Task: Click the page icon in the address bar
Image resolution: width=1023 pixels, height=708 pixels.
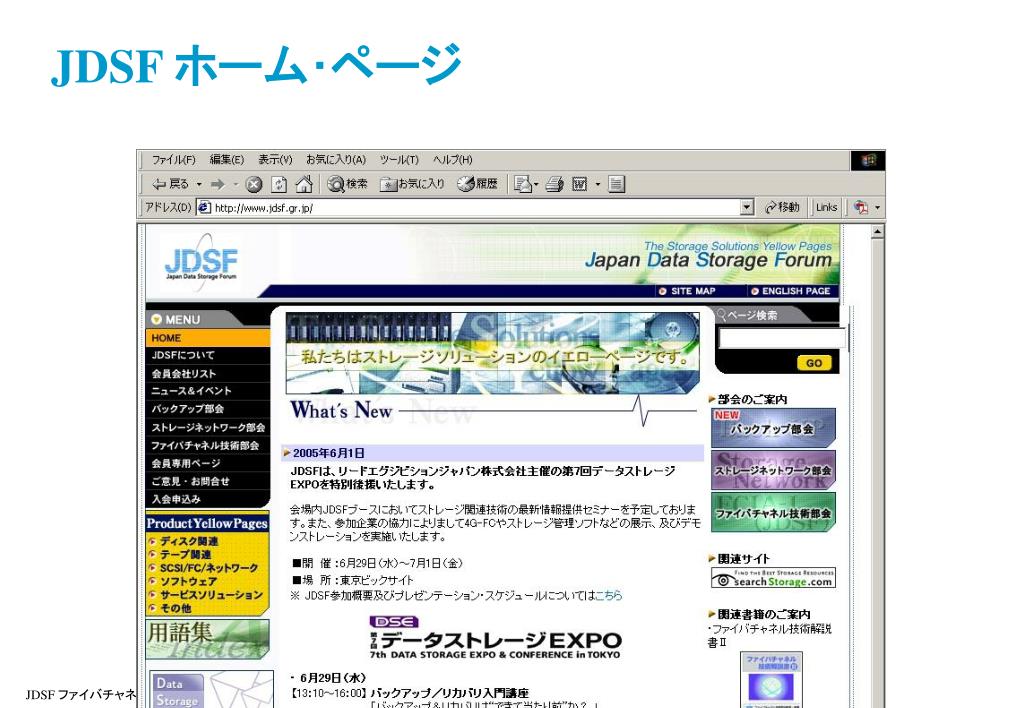Action: (x=204, y=208)
